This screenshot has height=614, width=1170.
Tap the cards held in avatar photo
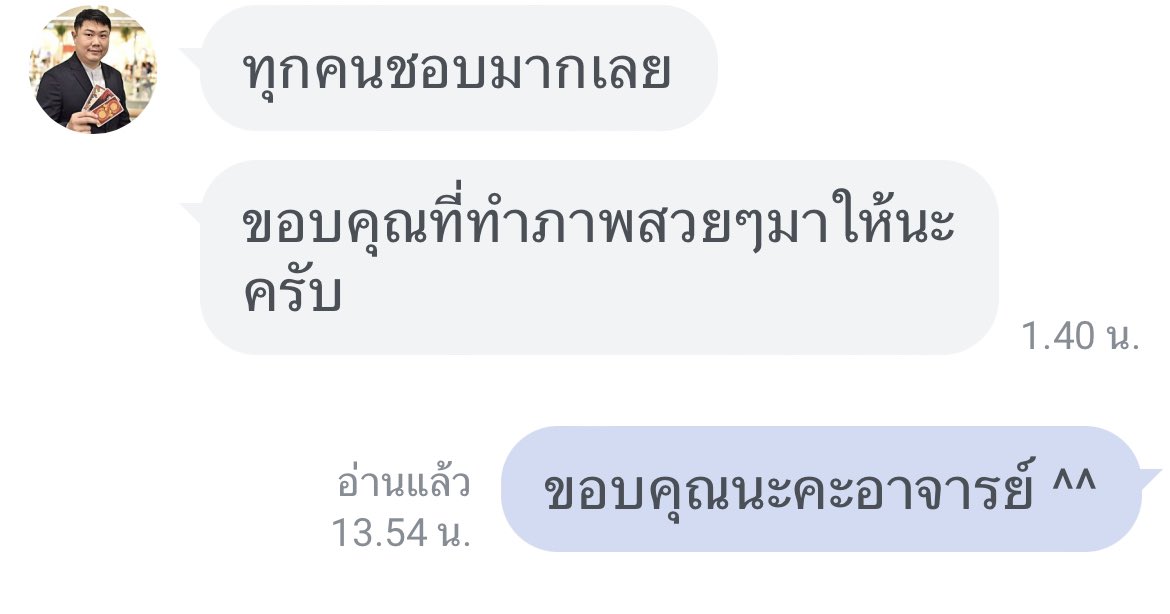tap(103, 105)
